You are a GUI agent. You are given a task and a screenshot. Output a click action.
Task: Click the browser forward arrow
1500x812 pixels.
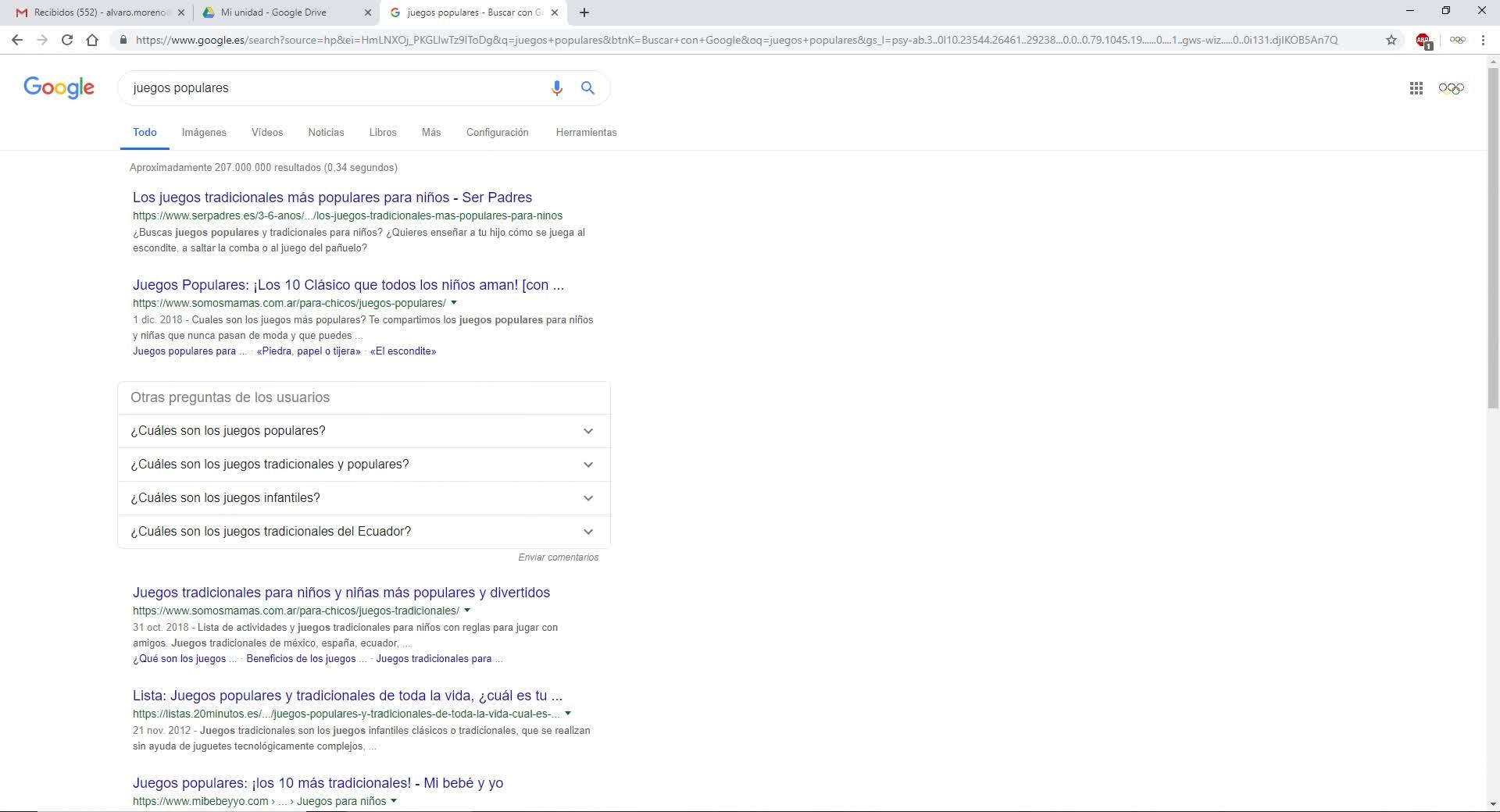tap(42, 40)
